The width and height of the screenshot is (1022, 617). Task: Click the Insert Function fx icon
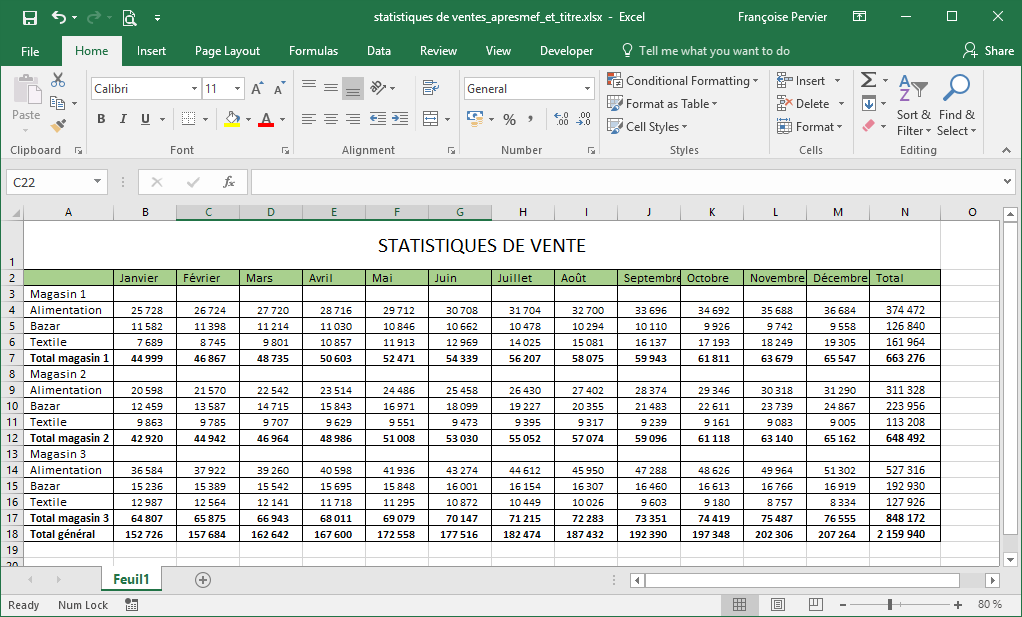coord(229,182)
